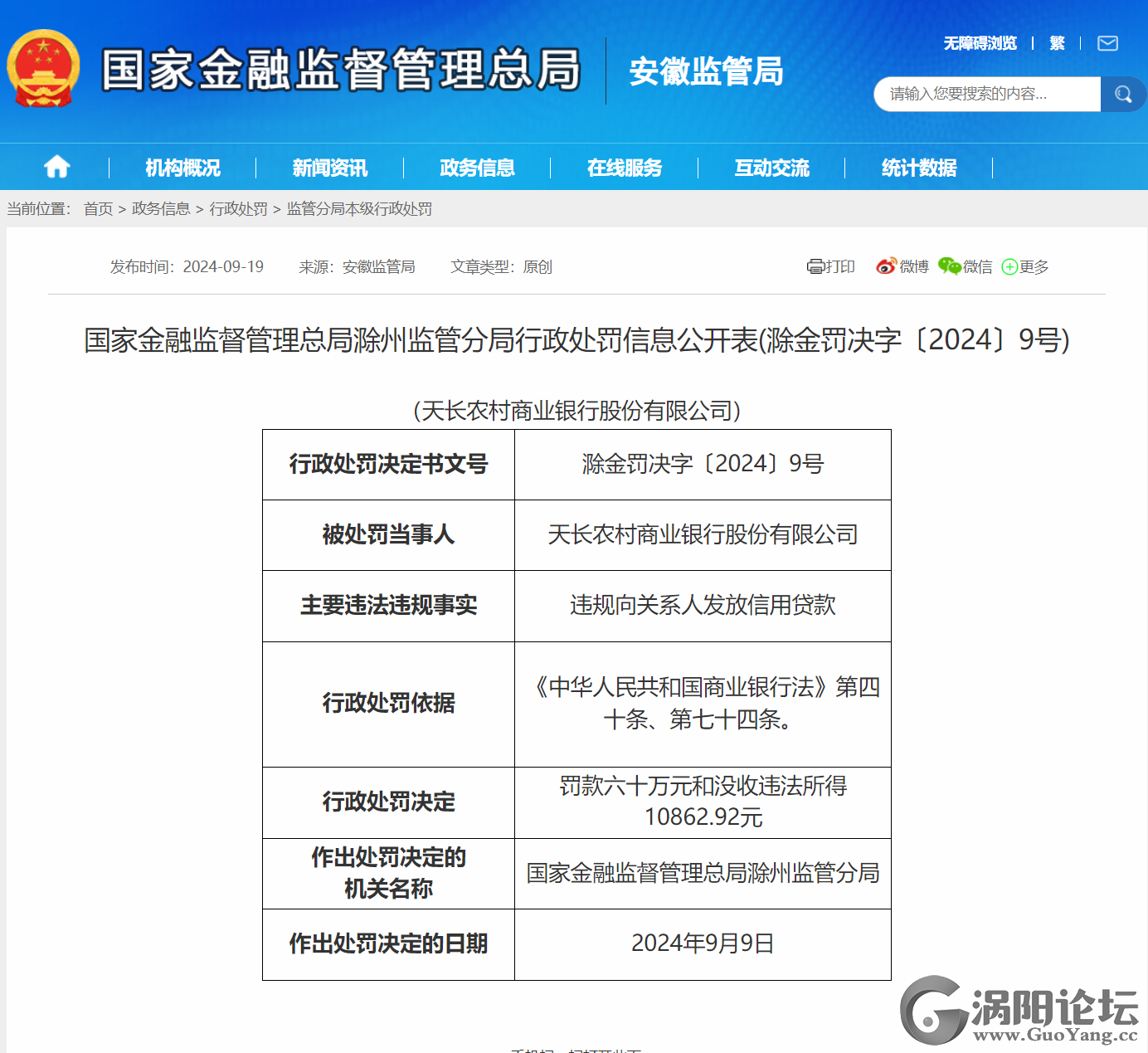Click cell 滁金罚决字〔2024〕9号 in table
This screenshot has height=1053, width=1148.
click(x=703, y=465)
